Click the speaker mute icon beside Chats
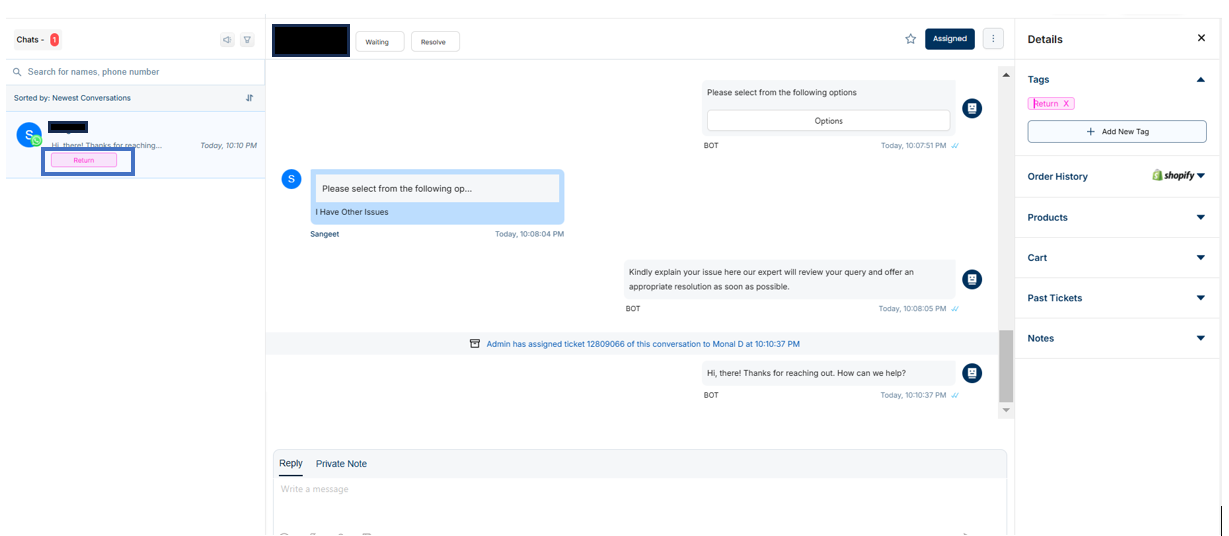The width and height of the screenshot is (1229, 536). click(x=227, y=40)
